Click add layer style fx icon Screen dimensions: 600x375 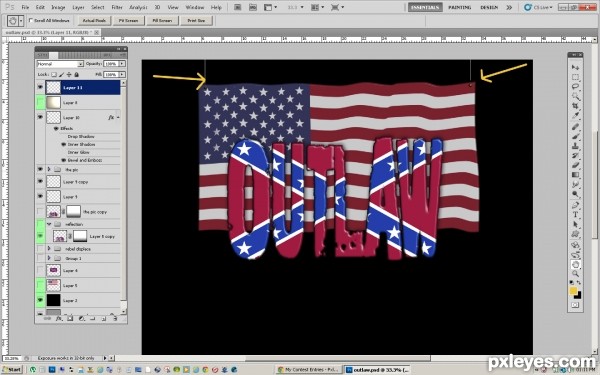(x=59, y=318)
